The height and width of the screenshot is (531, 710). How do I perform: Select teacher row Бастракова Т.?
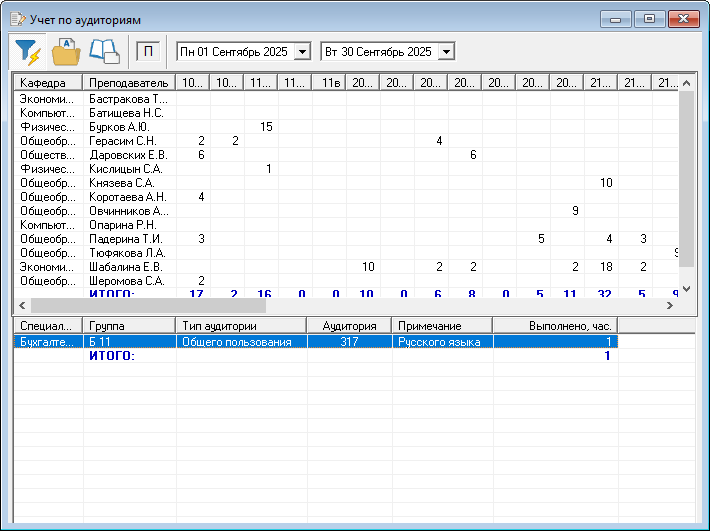tap(129, 99)
